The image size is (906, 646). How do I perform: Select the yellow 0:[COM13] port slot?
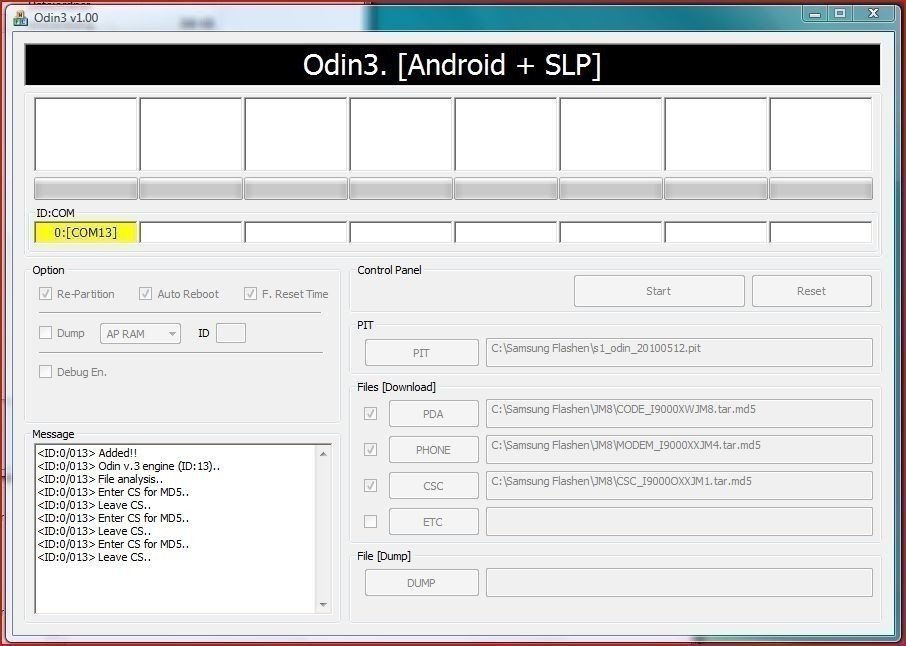(86, 232)
